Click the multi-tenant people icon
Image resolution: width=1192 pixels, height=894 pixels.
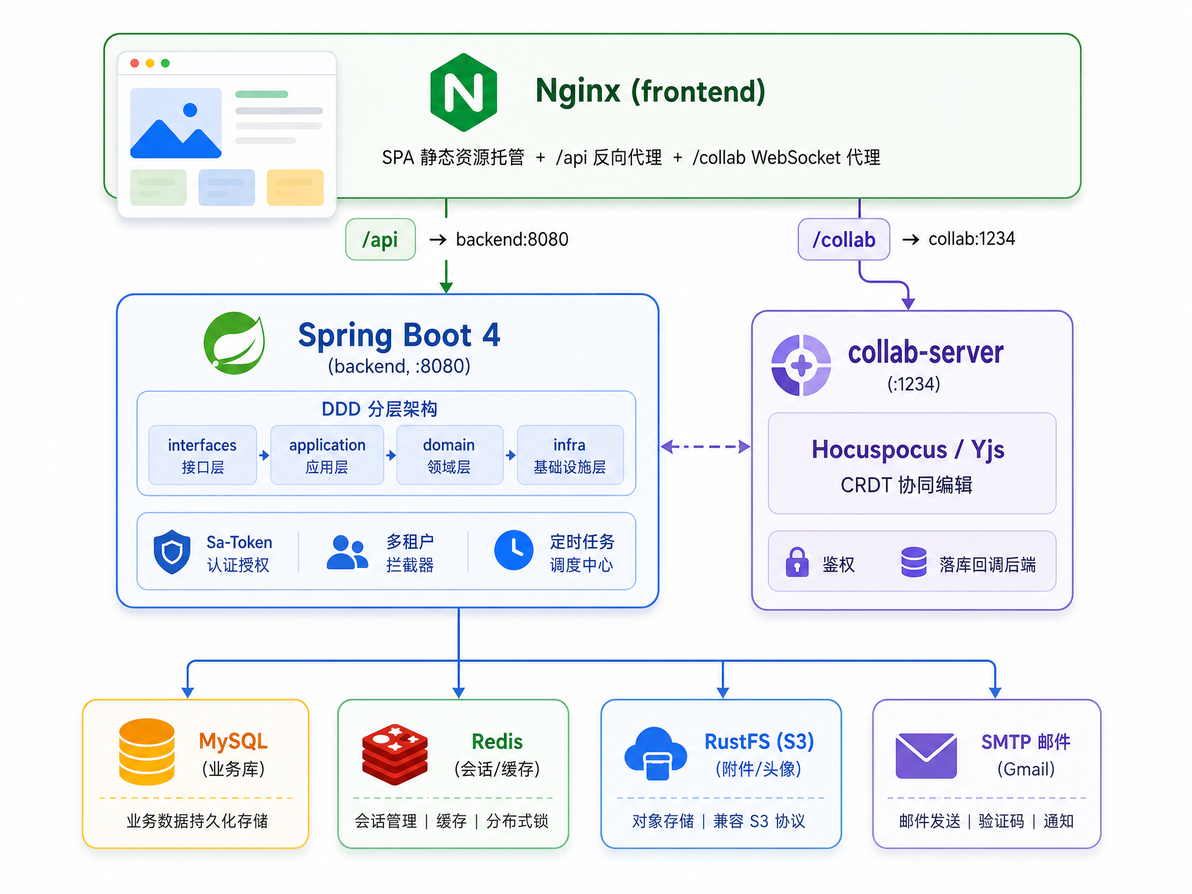[x=347, y=553]
